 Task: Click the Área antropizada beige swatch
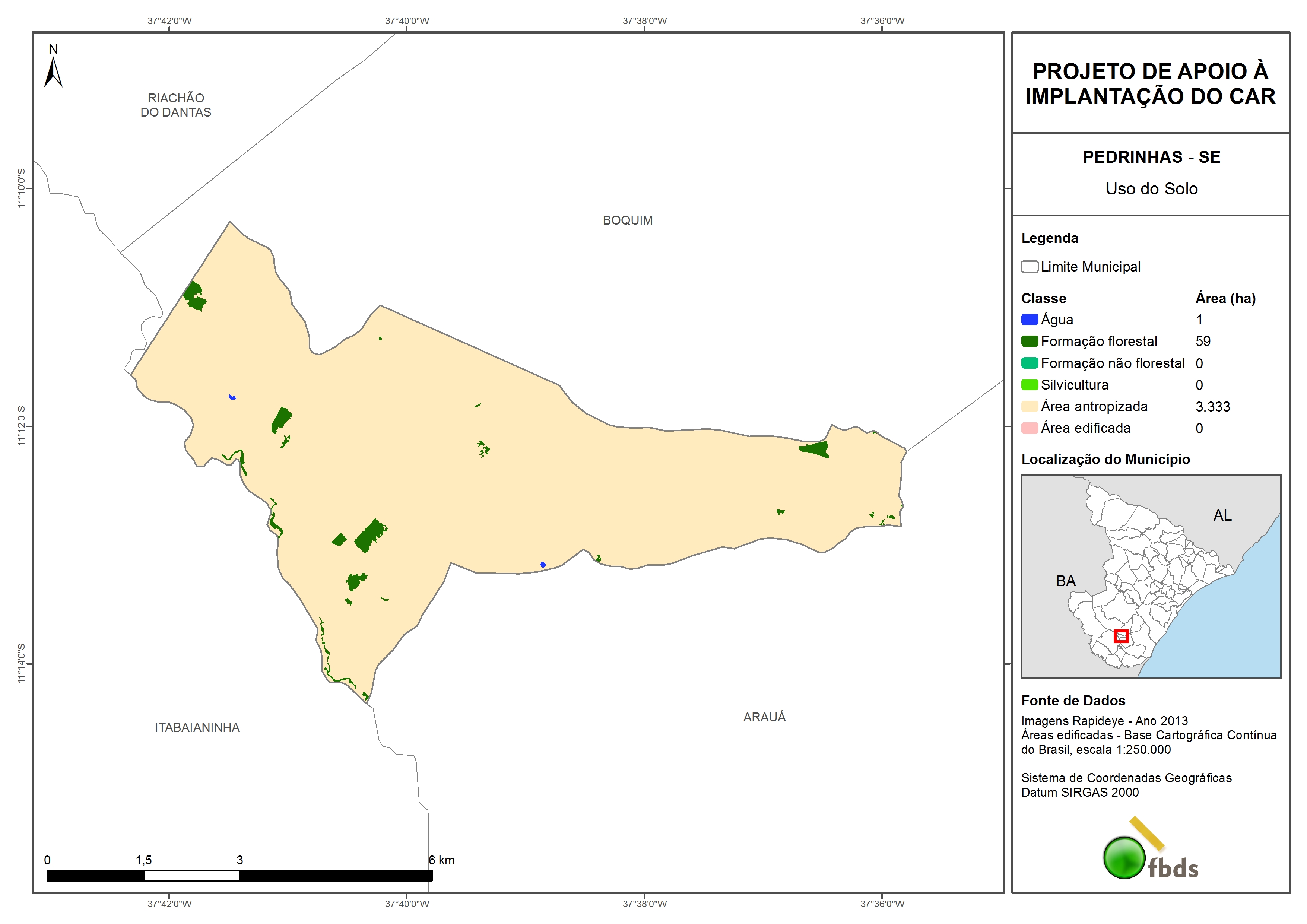pos(1029,406)
